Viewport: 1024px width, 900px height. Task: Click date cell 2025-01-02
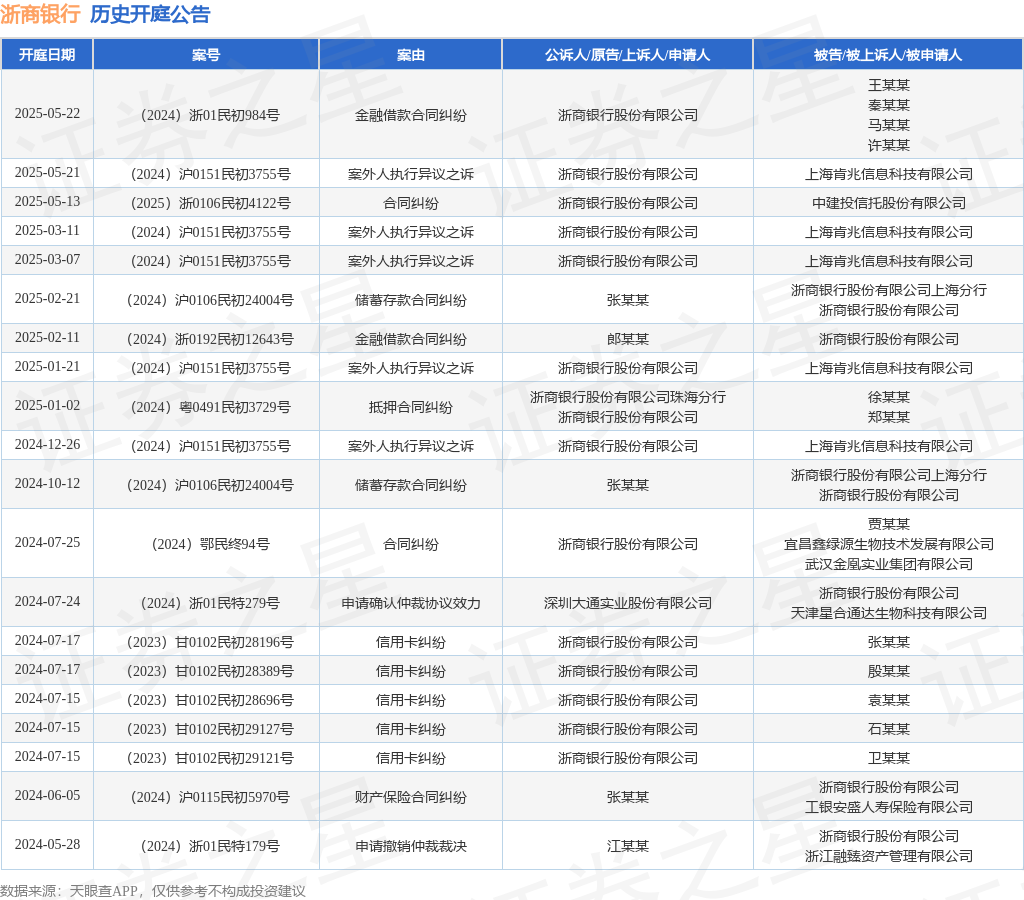click(x=47, y=406)
